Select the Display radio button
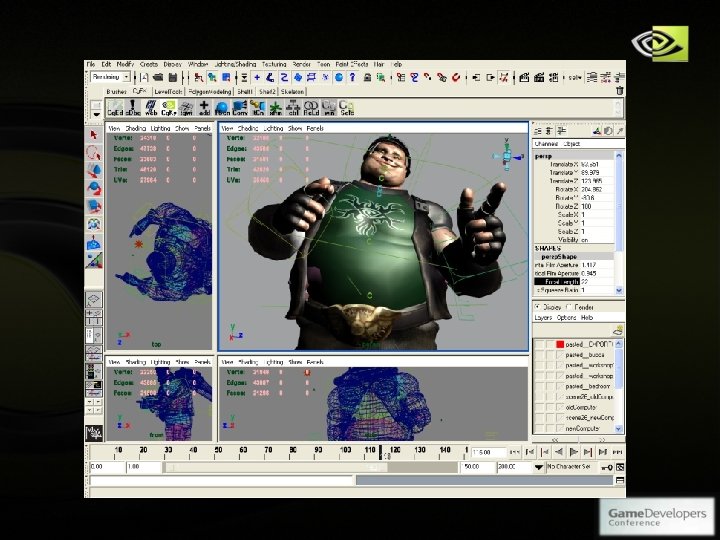The width and height of the screenshot is (720, 540). click(537, 307)
